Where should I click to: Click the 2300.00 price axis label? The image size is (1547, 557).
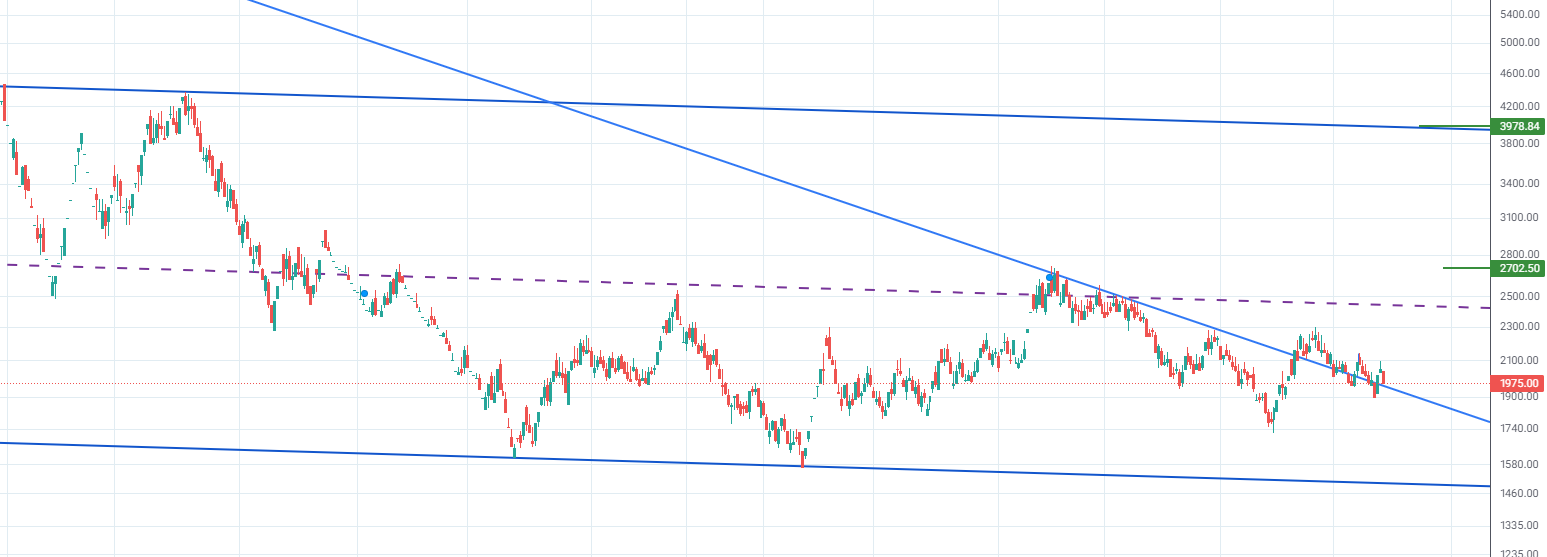tap(1518, 327)
